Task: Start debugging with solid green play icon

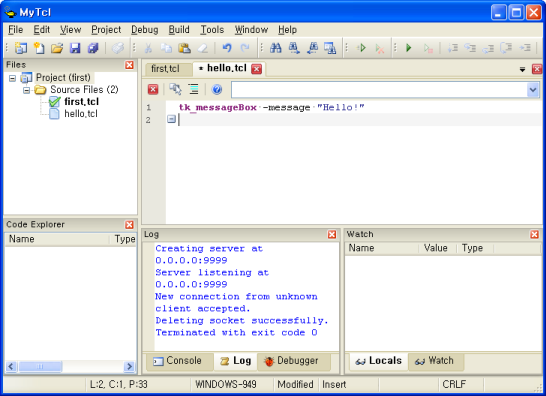Action: point(409,48)
